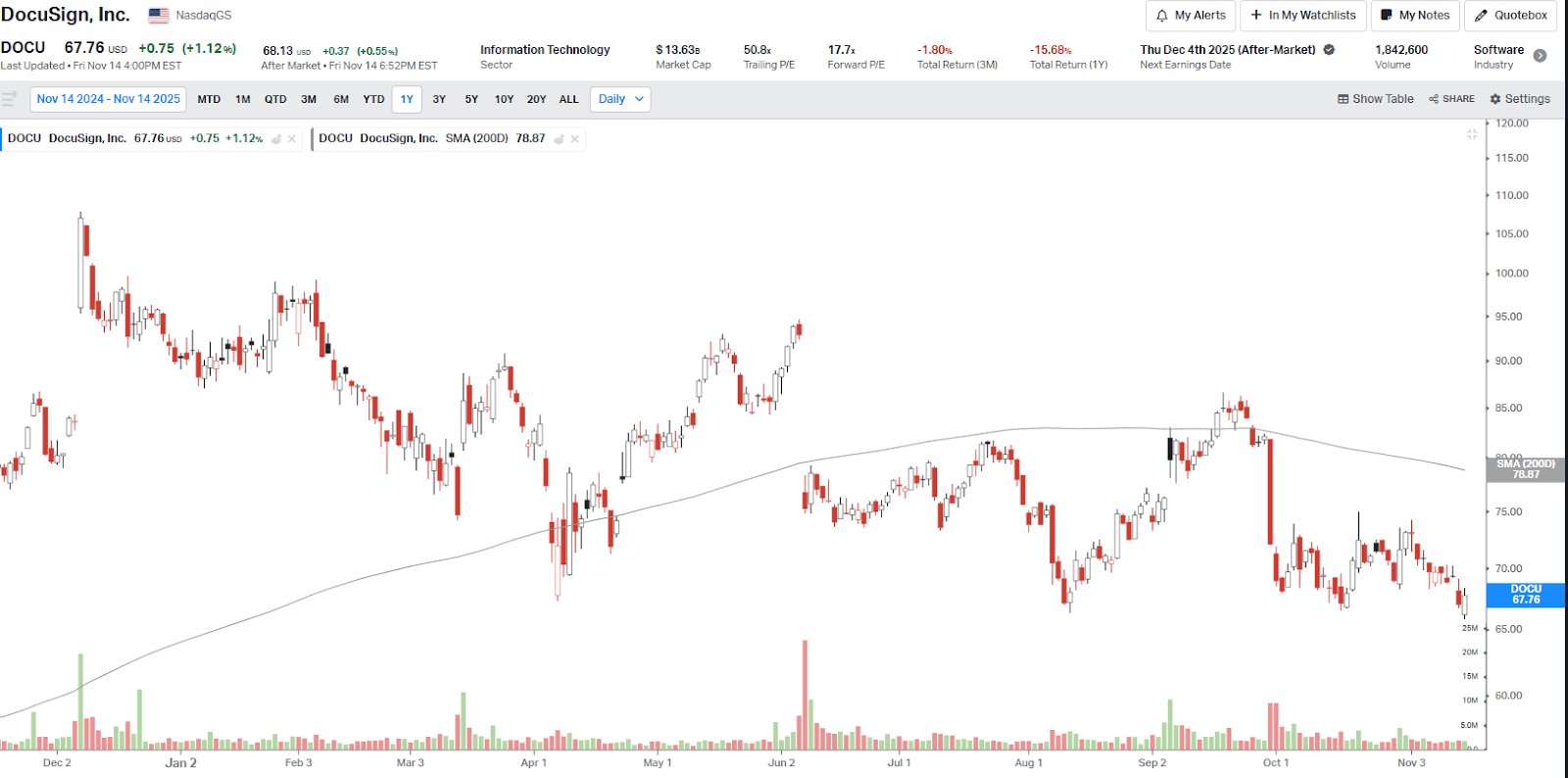Select the 3Y time range
Viewport: 1568px width, 778px height.
pos(439,99)
